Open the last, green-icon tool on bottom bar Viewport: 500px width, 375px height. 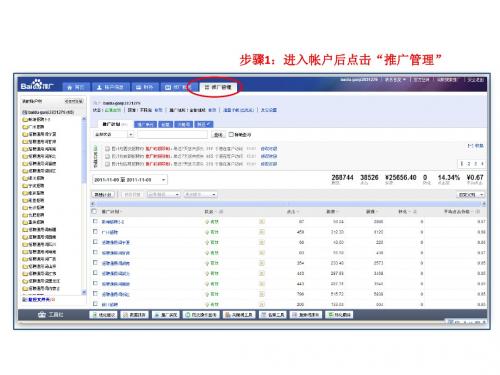[339, 315]
